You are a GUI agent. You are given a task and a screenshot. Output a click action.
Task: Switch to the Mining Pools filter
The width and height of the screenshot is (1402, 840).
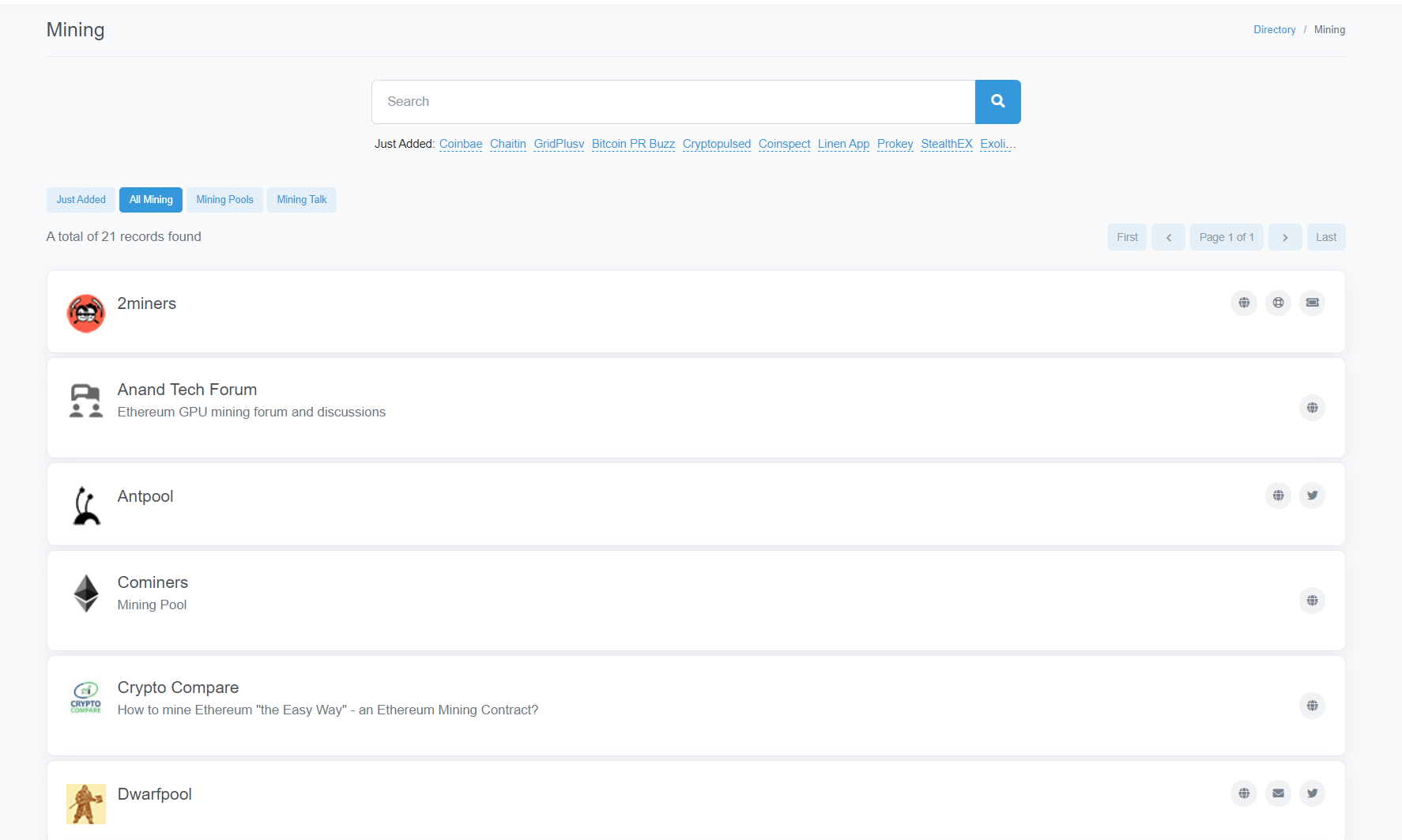[x=224, y=199]
